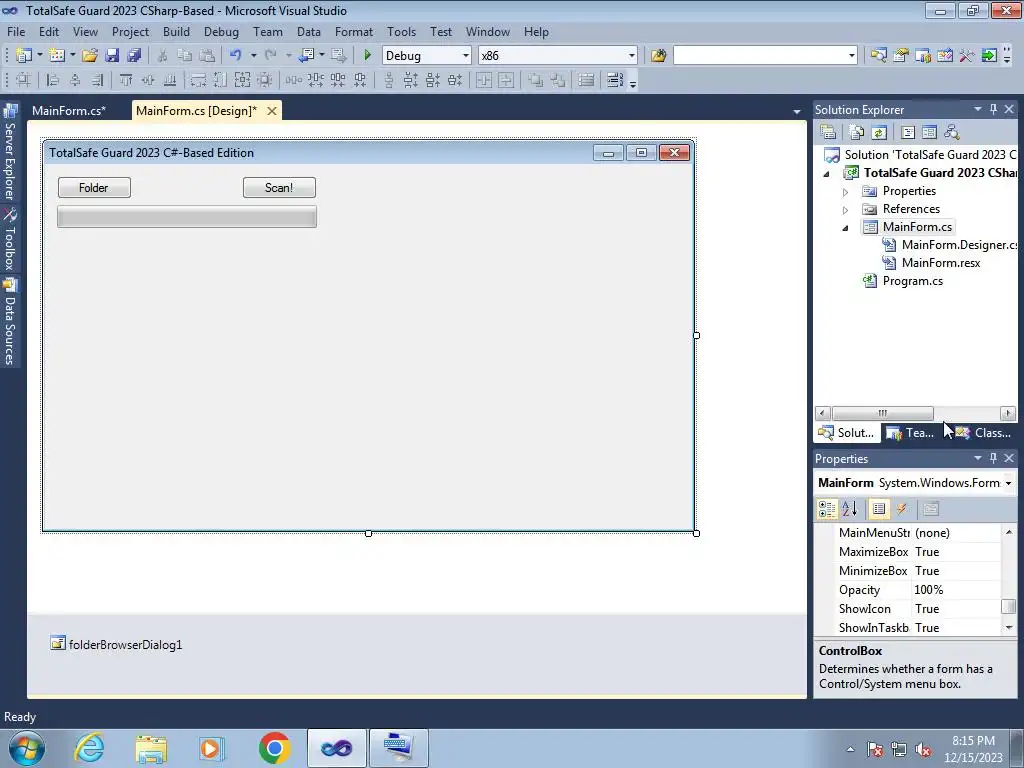1024x768 pixels.
Task: Select the Folder button on the form
Action: (94, 187)
